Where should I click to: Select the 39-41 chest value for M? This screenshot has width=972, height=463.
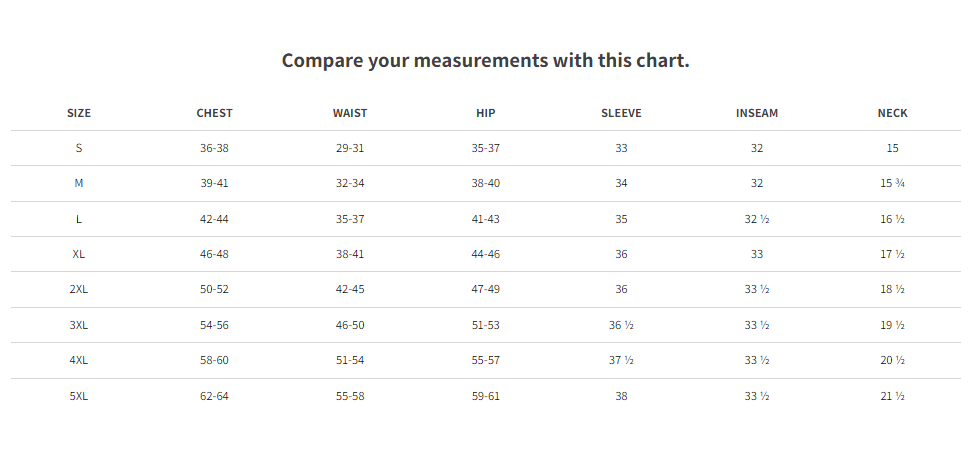click(x=214, y=183)
